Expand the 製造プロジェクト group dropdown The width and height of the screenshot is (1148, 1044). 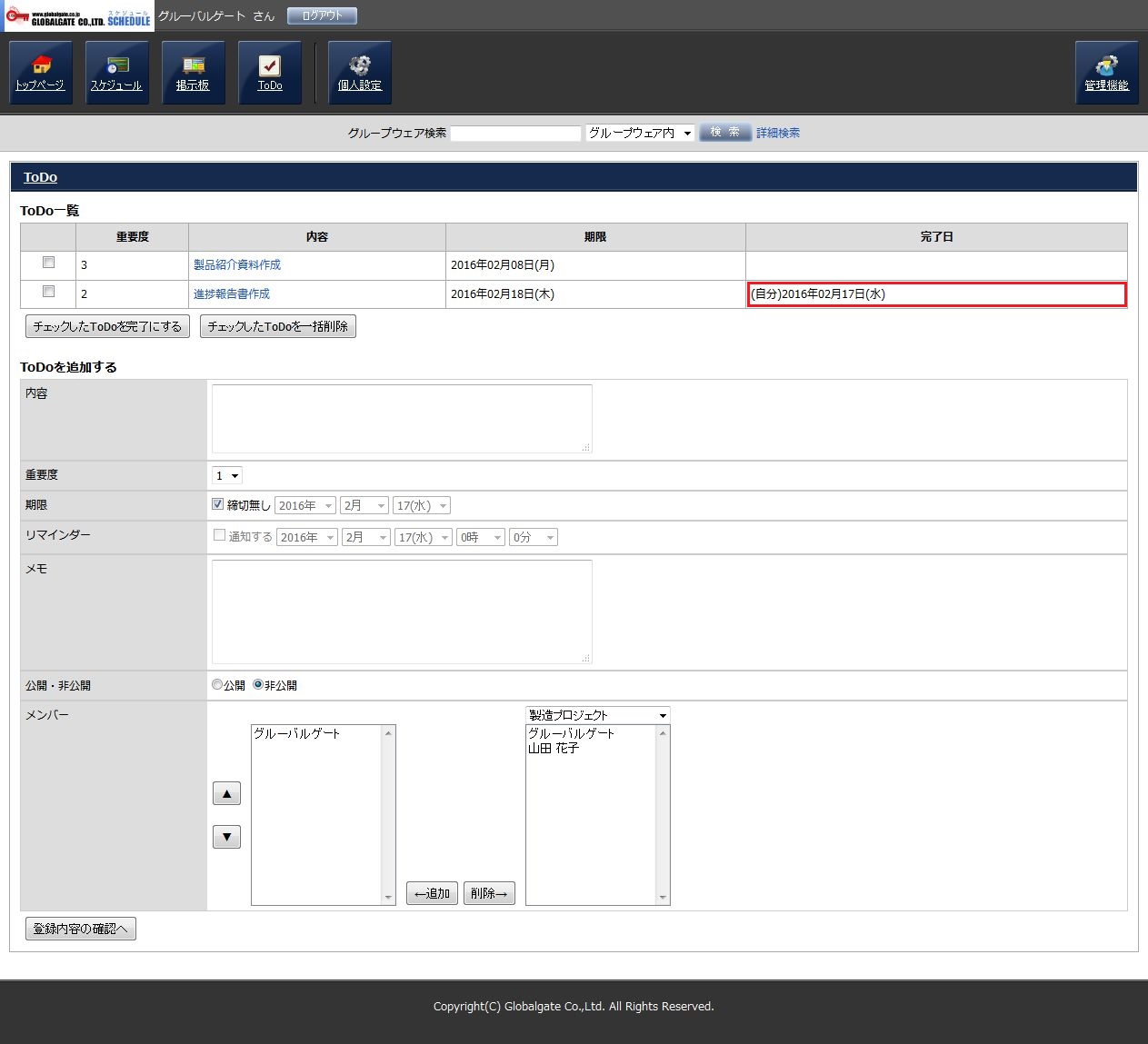[597, 715]
